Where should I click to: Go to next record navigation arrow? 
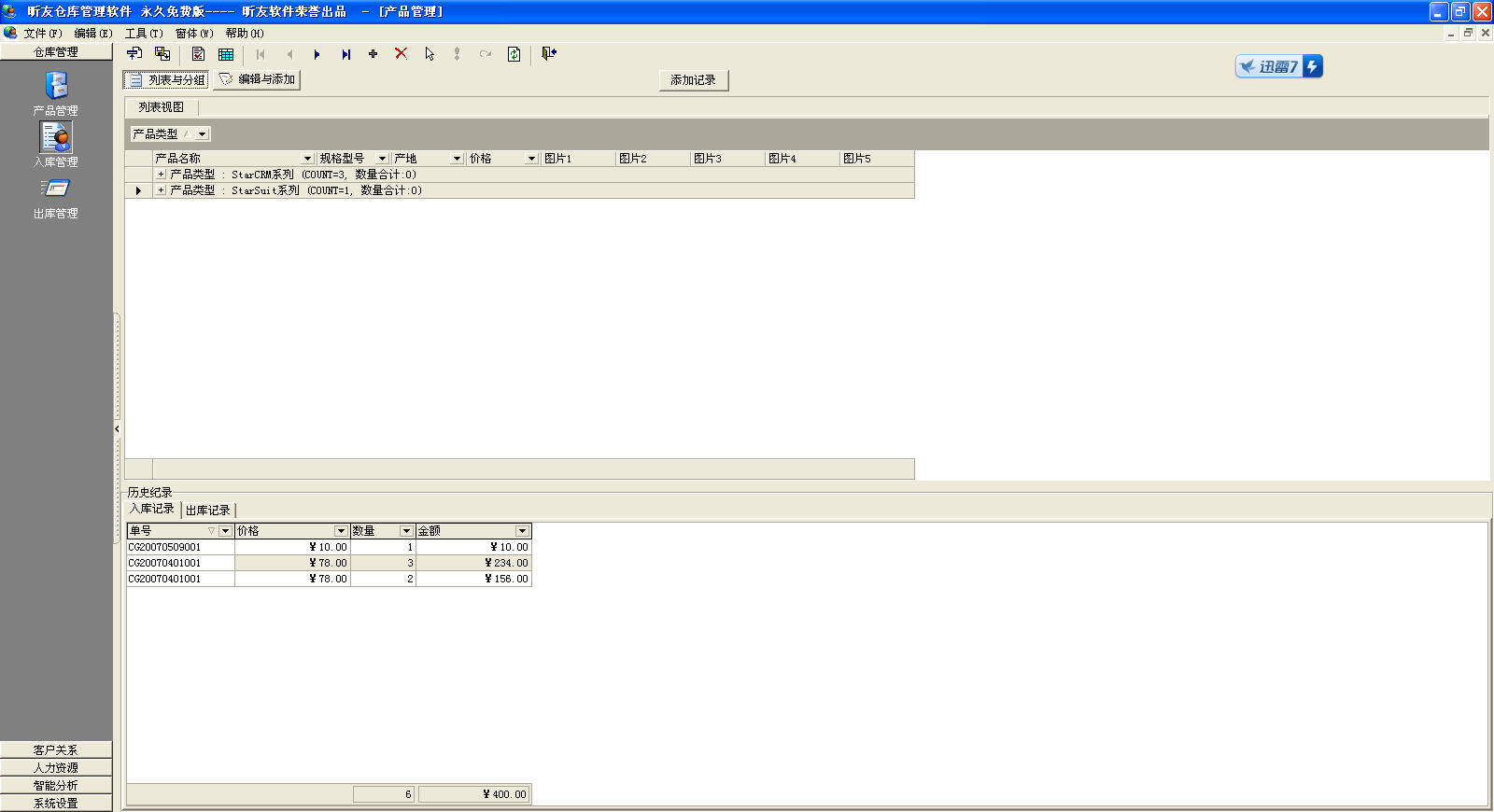(317, 54)
